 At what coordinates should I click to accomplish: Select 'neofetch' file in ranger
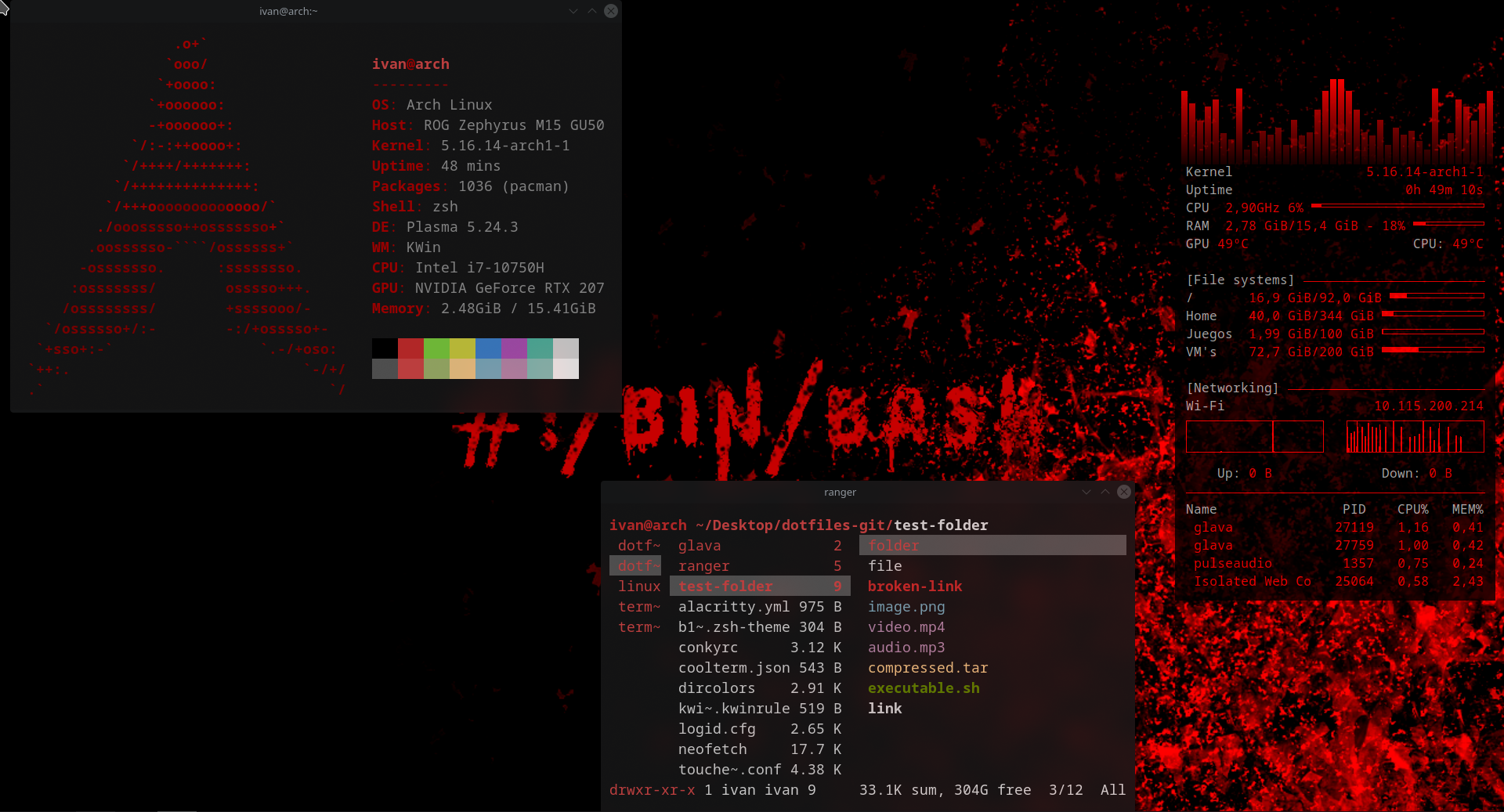coord(760,749)
